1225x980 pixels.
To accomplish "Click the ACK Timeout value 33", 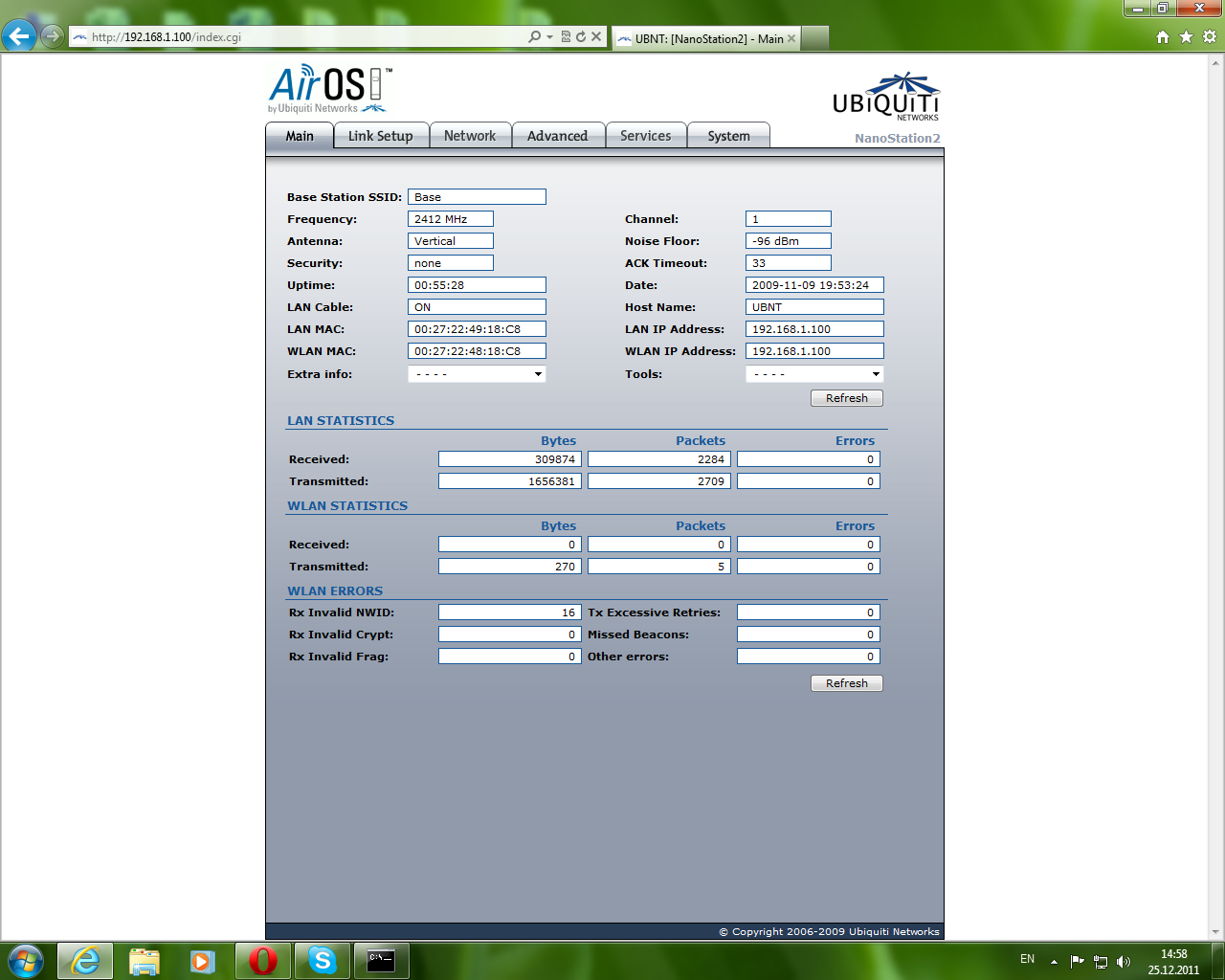I will [789, 263].
